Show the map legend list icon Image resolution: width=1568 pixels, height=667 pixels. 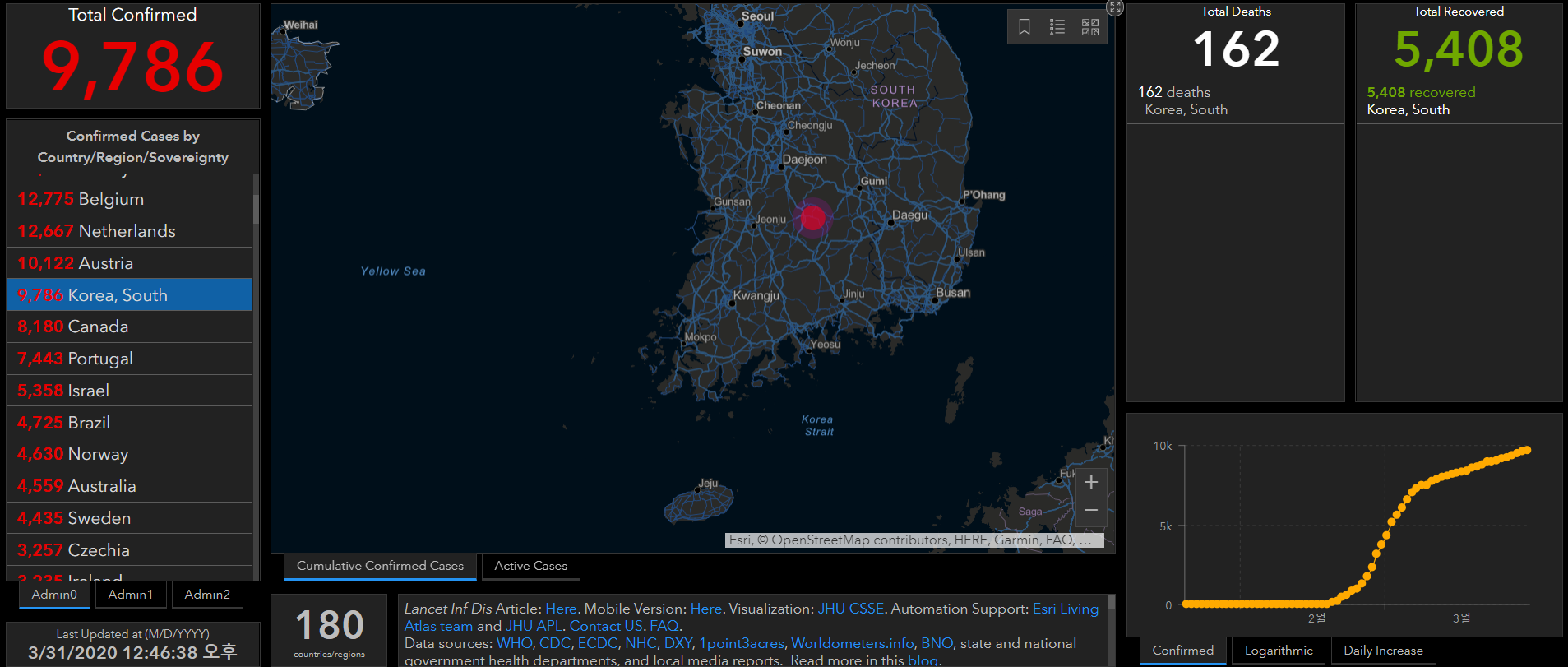(1057, 27)
